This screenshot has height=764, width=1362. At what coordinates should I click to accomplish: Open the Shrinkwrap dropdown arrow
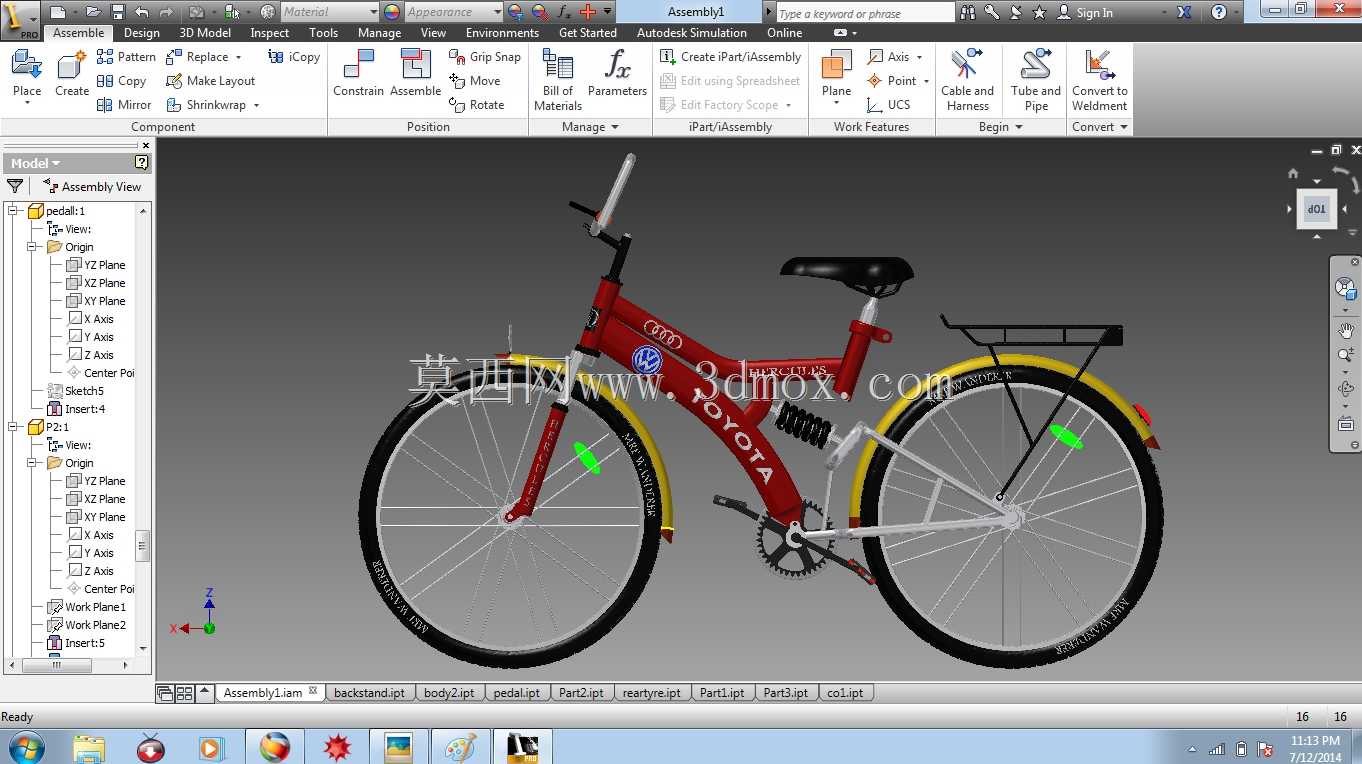click(256, 105)
